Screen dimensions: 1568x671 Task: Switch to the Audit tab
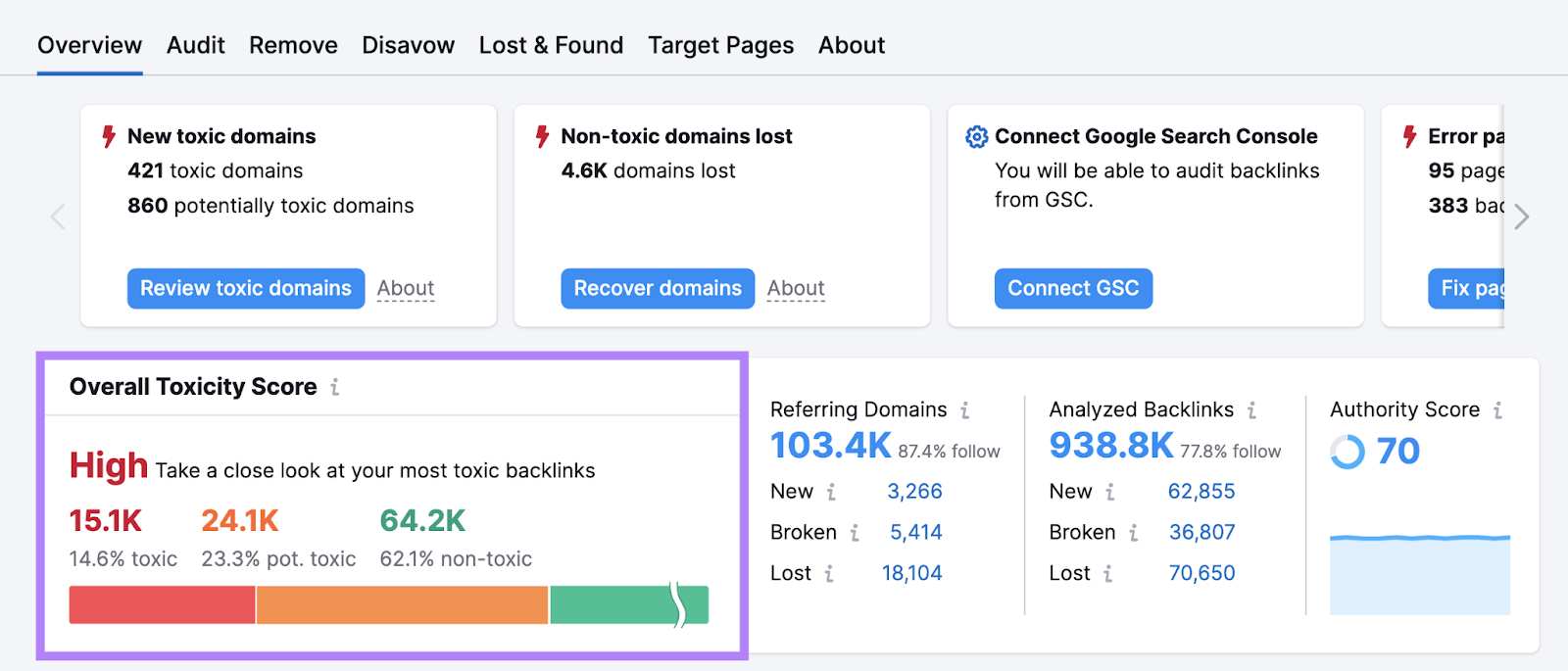click(x=195, y=45)
